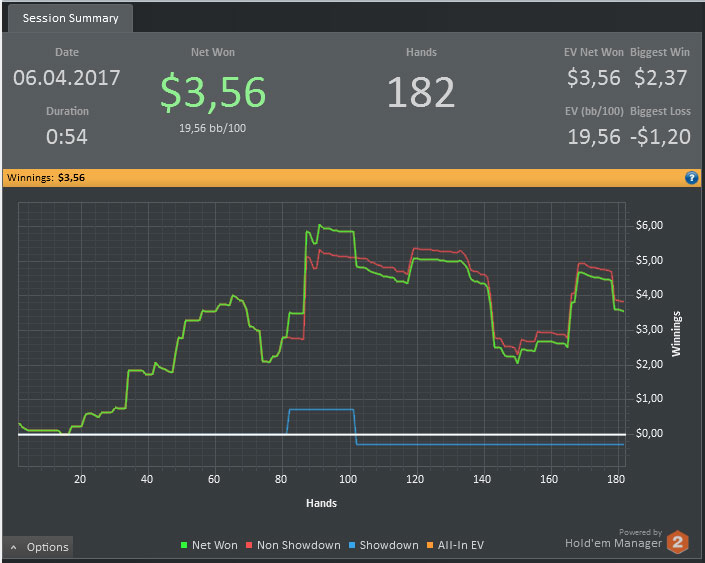
Task: Click the 19,56 bb/100 text under Net Won
Action: coord(213,128)
